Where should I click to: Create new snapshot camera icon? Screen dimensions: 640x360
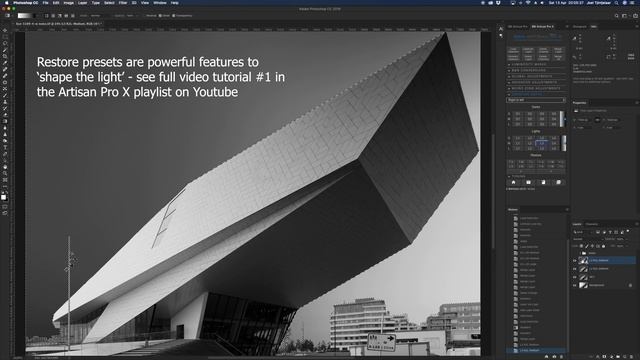click(x=554, y=356)
